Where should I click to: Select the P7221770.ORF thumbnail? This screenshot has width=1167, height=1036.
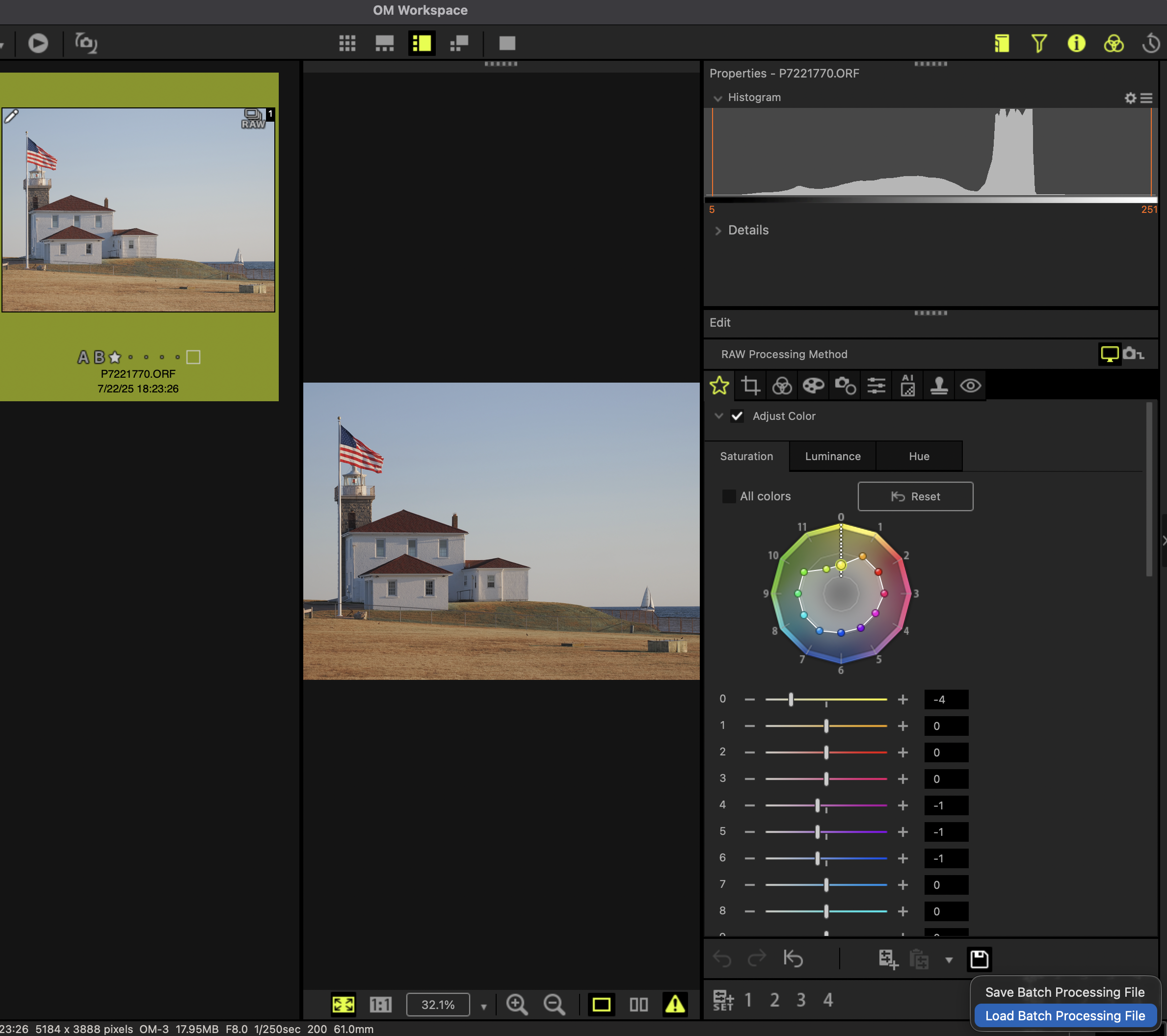pyautogui.click(x=138, y=210)
